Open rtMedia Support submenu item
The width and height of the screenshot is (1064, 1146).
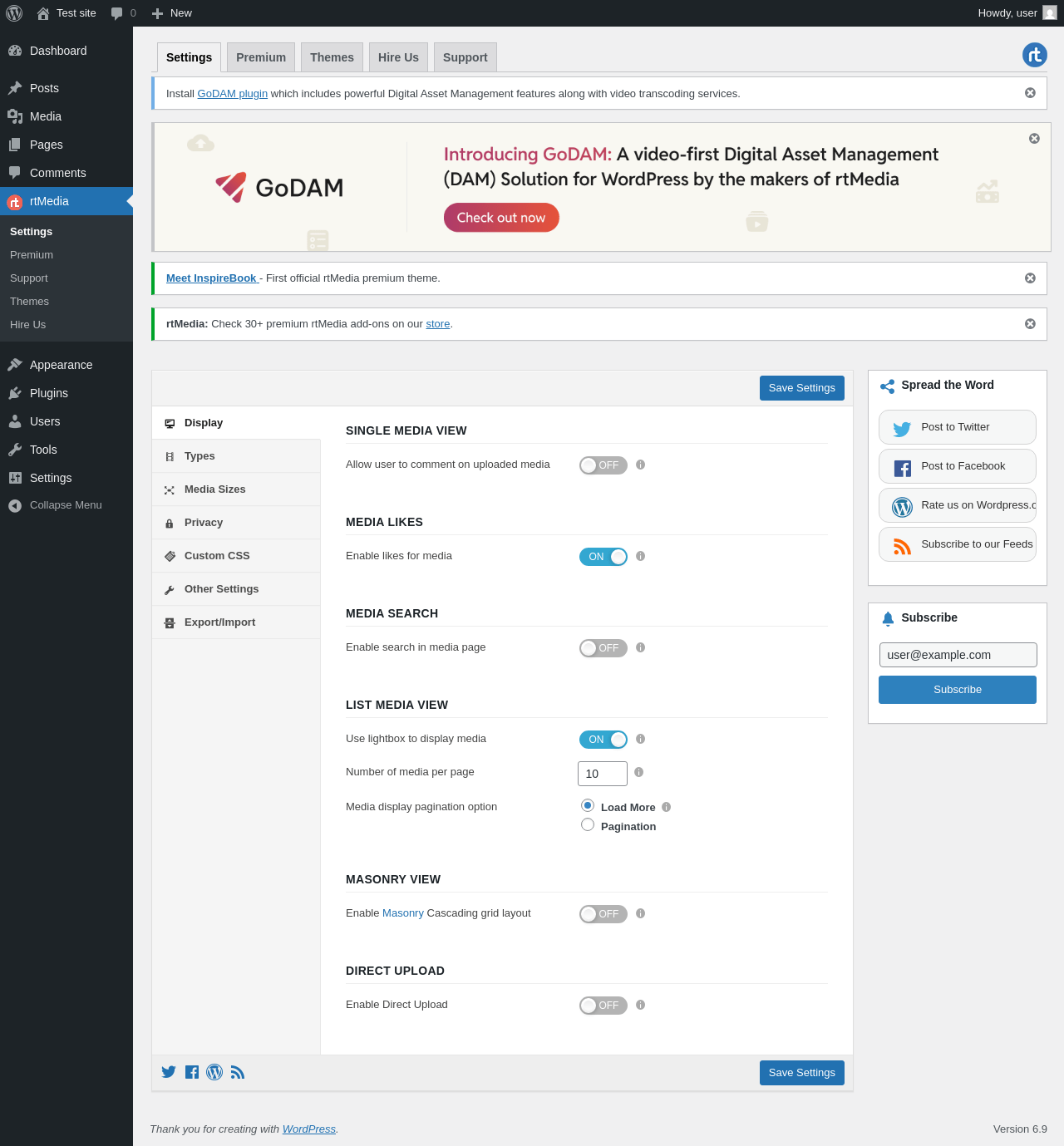pyautogui.click(x=29, y=278)
